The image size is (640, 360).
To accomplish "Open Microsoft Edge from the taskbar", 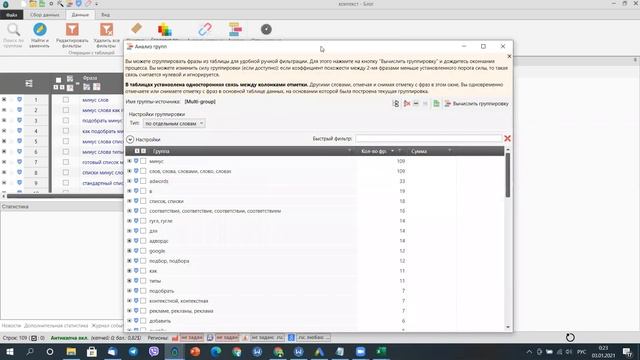I will click(x=216, y=351).
